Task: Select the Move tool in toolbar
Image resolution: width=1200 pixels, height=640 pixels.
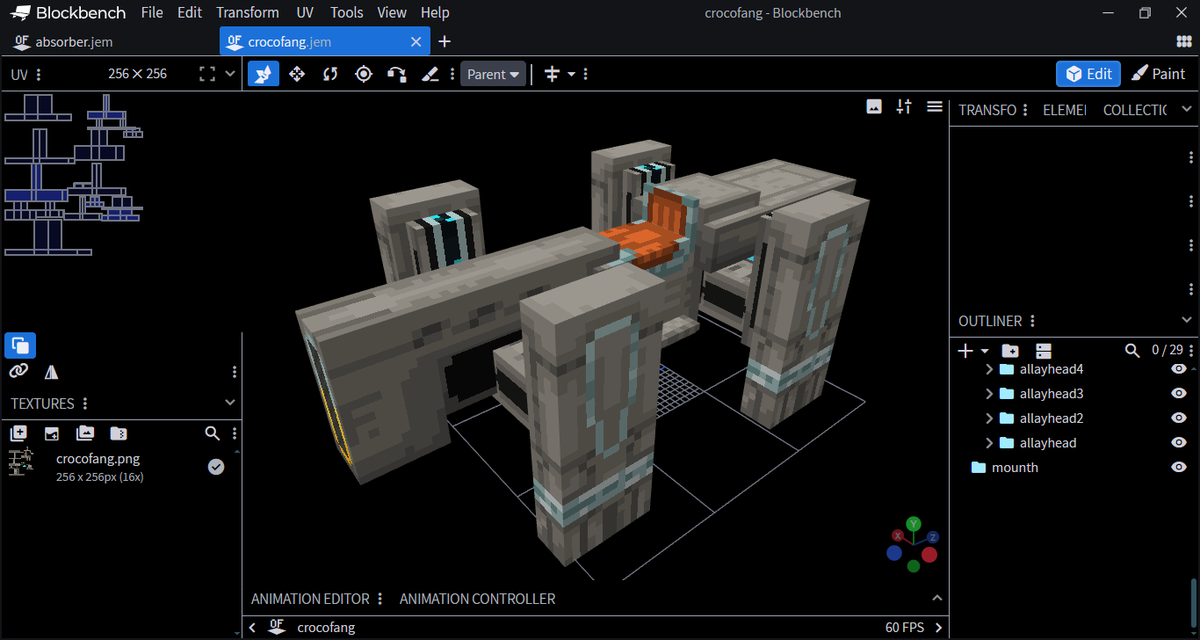Action: point(297,74)
